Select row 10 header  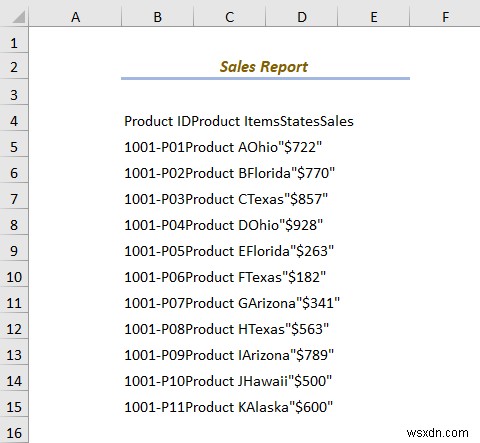(x=14, y=277)
